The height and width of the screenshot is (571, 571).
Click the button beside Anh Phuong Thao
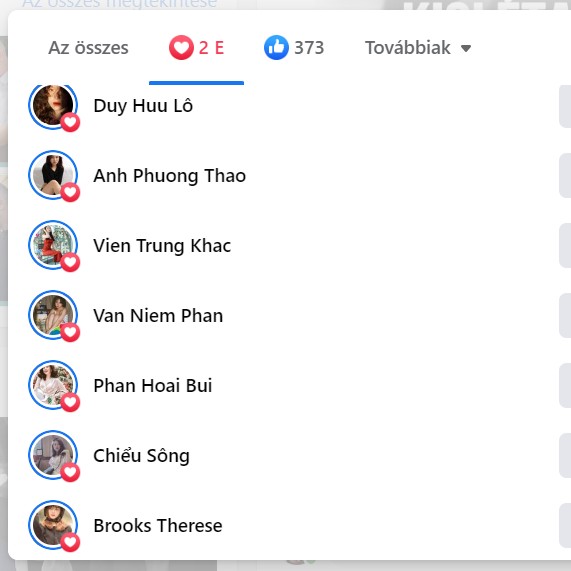click(565, 176)
